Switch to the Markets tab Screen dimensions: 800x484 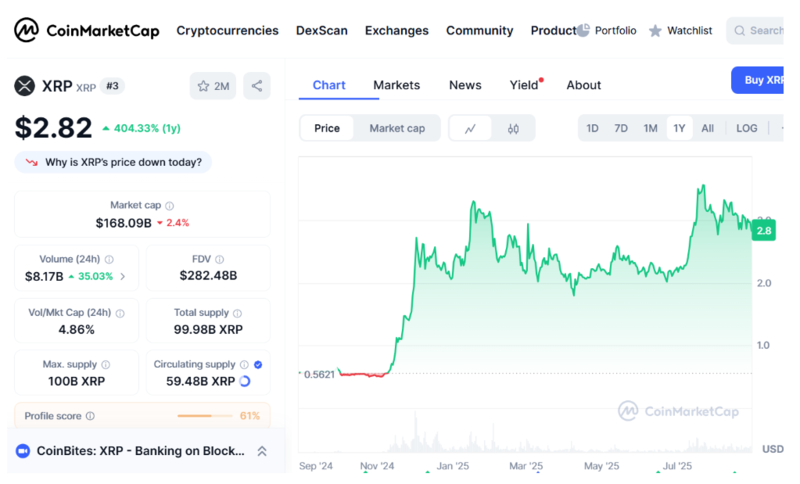pyautogui.click(x=396, y=85)
